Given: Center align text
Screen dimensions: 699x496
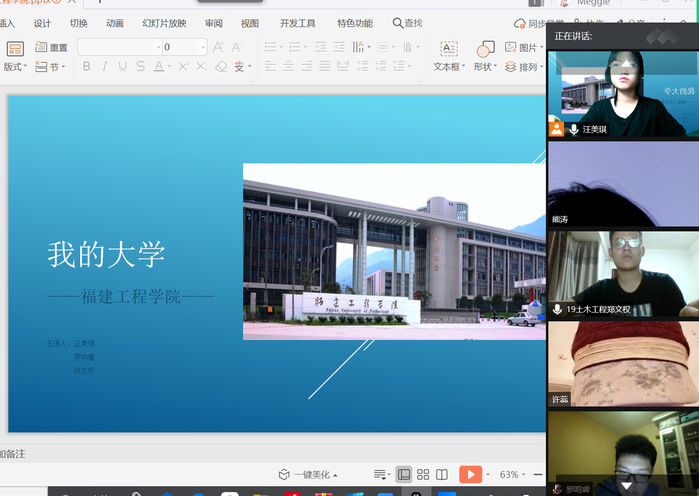Looking at the screenshot, I should 288,66.
